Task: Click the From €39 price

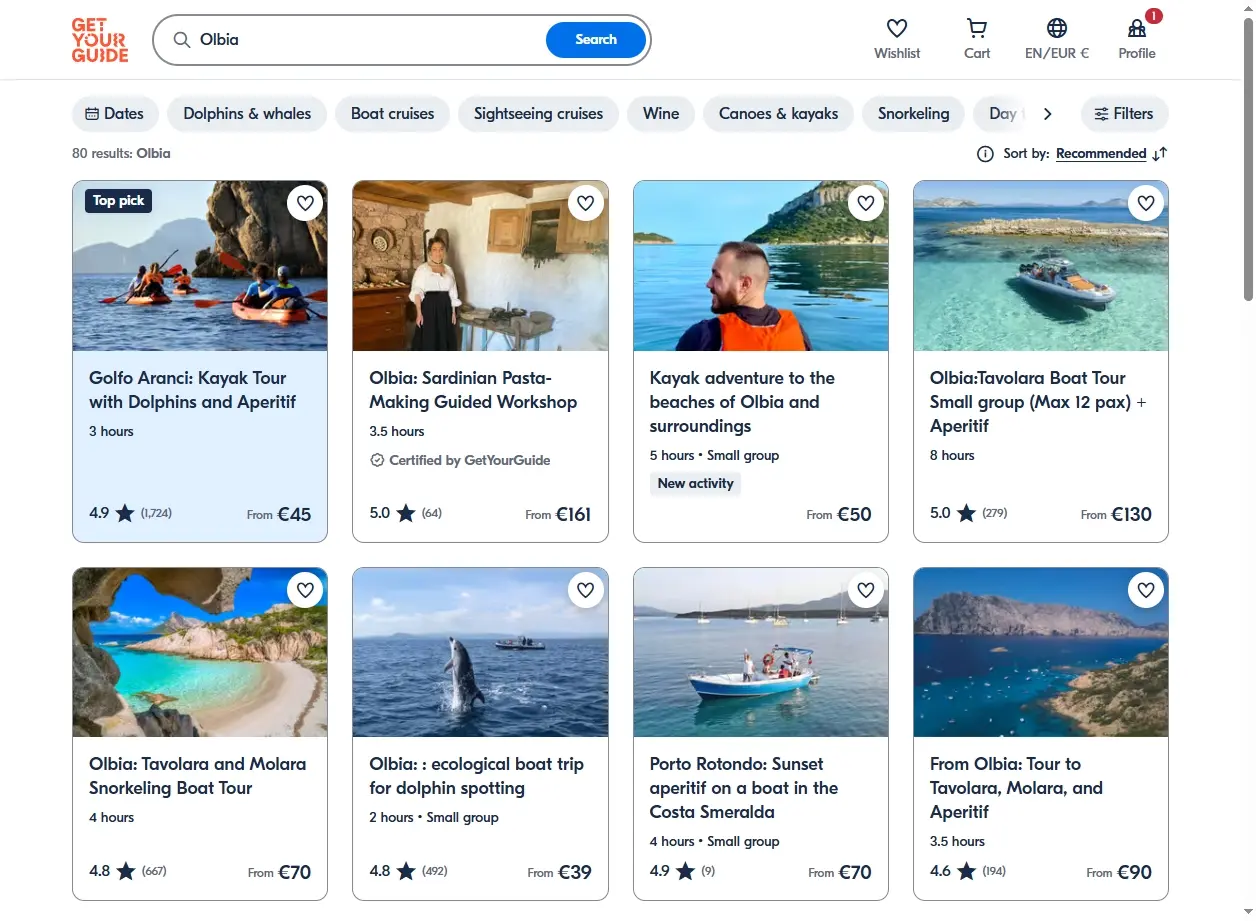Action: 559,872
